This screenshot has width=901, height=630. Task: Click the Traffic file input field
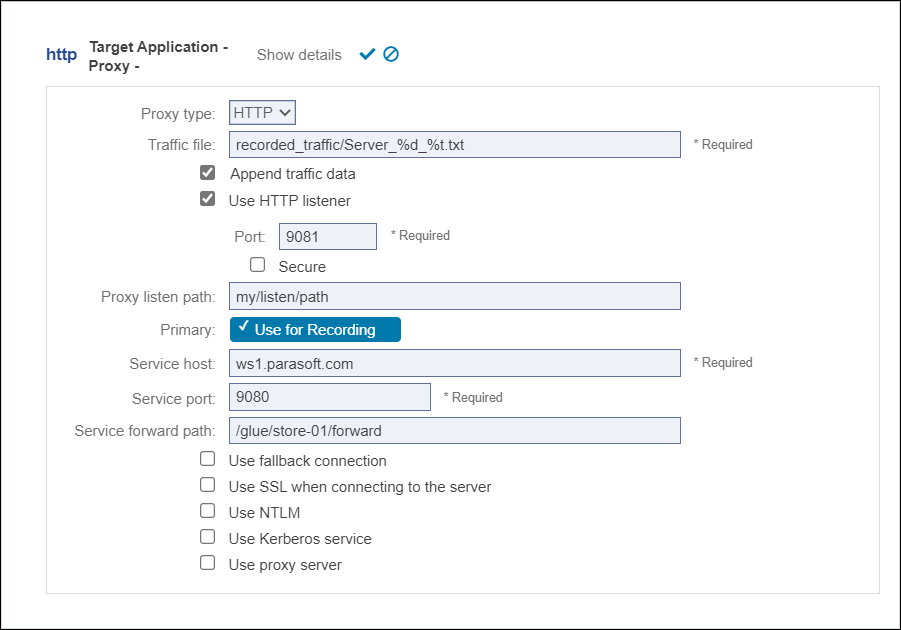(x=455, y=145)
